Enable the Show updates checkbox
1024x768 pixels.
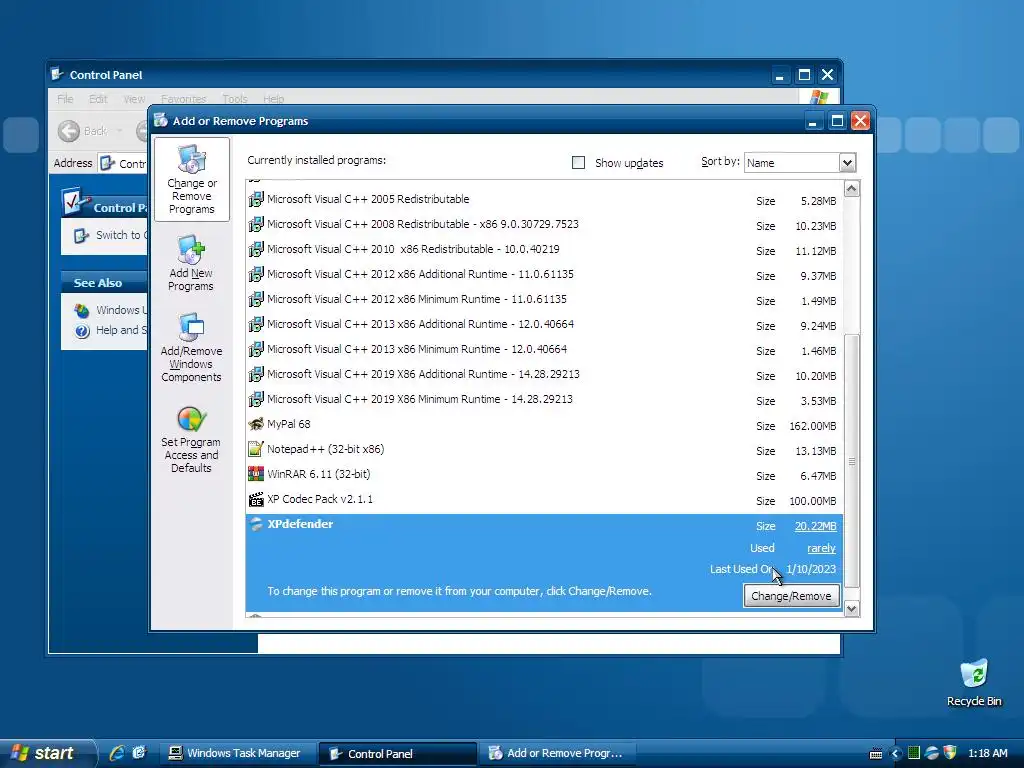(579, 163)
